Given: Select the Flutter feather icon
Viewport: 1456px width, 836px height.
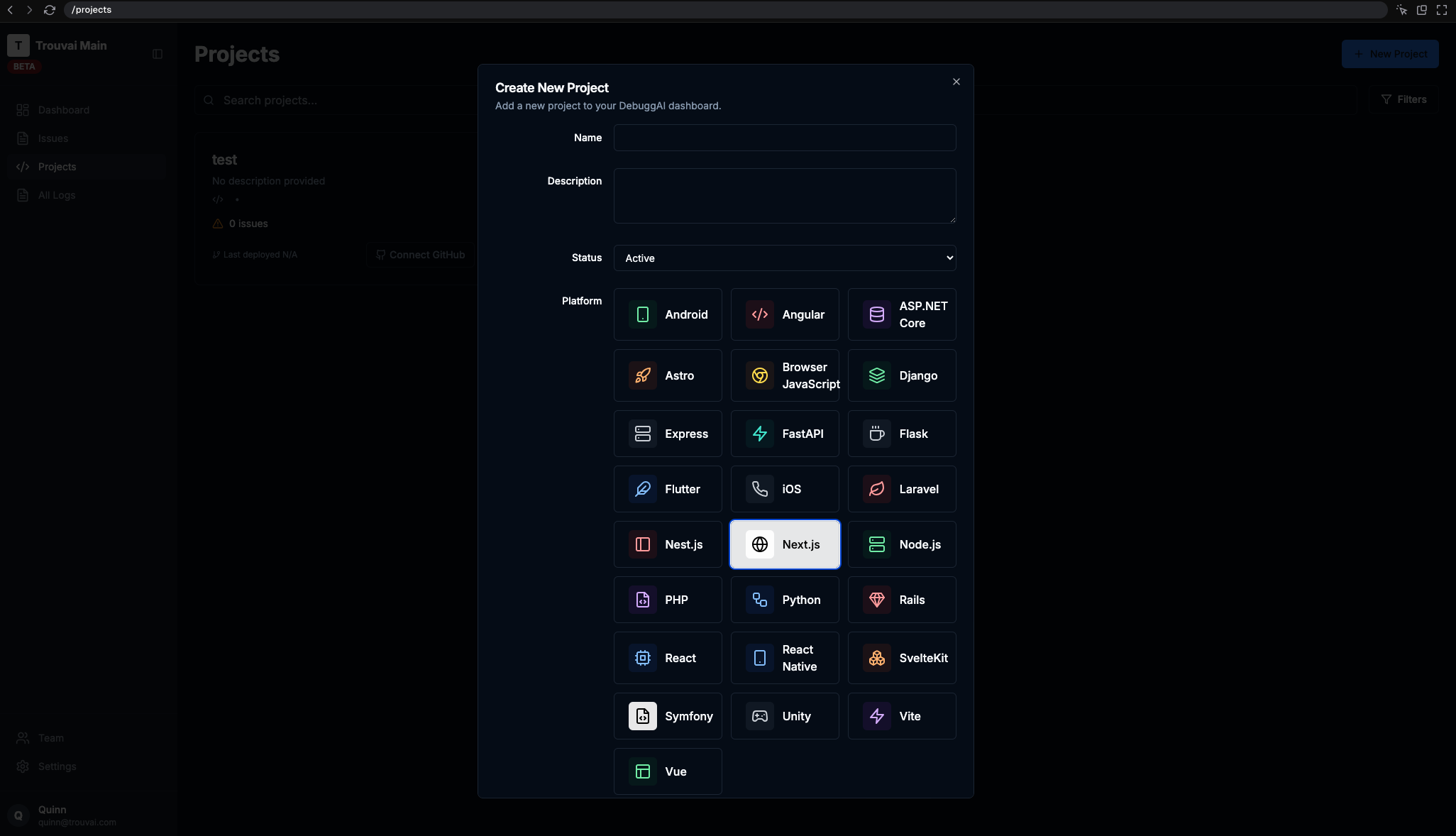Looking at the screenshot, I should [642, 489].
